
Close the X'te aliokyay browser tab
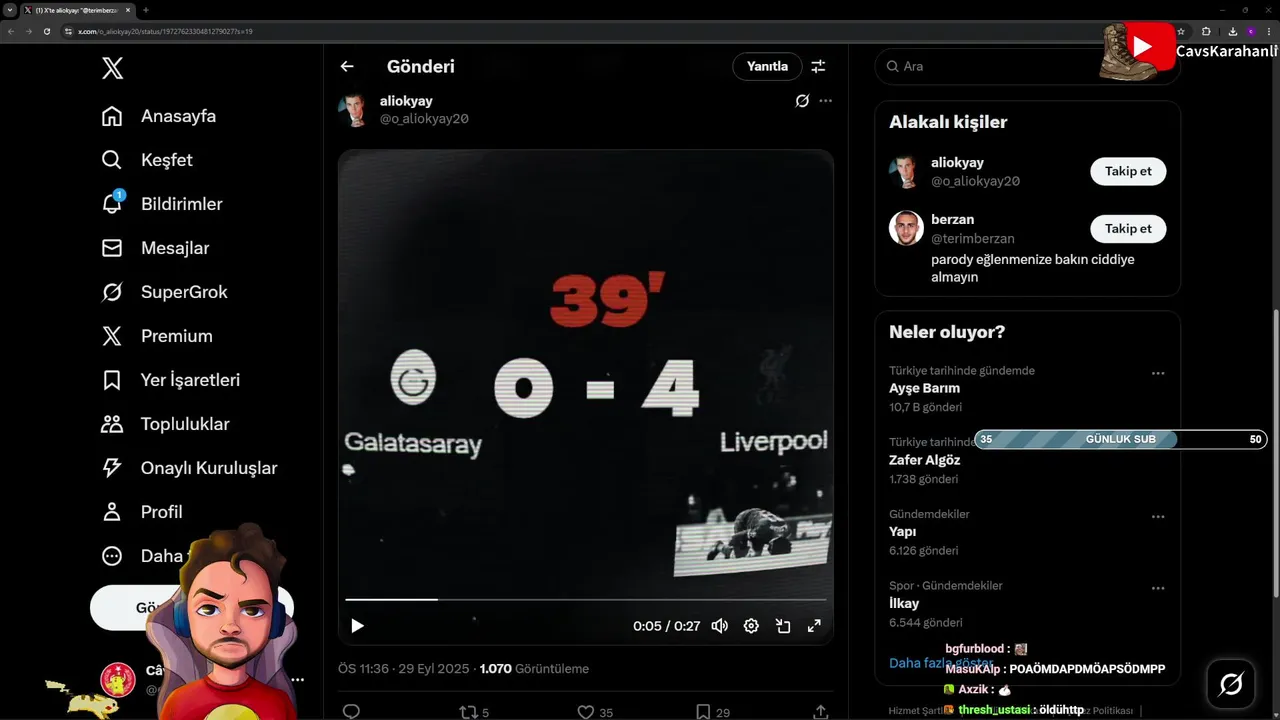(128, 10)
